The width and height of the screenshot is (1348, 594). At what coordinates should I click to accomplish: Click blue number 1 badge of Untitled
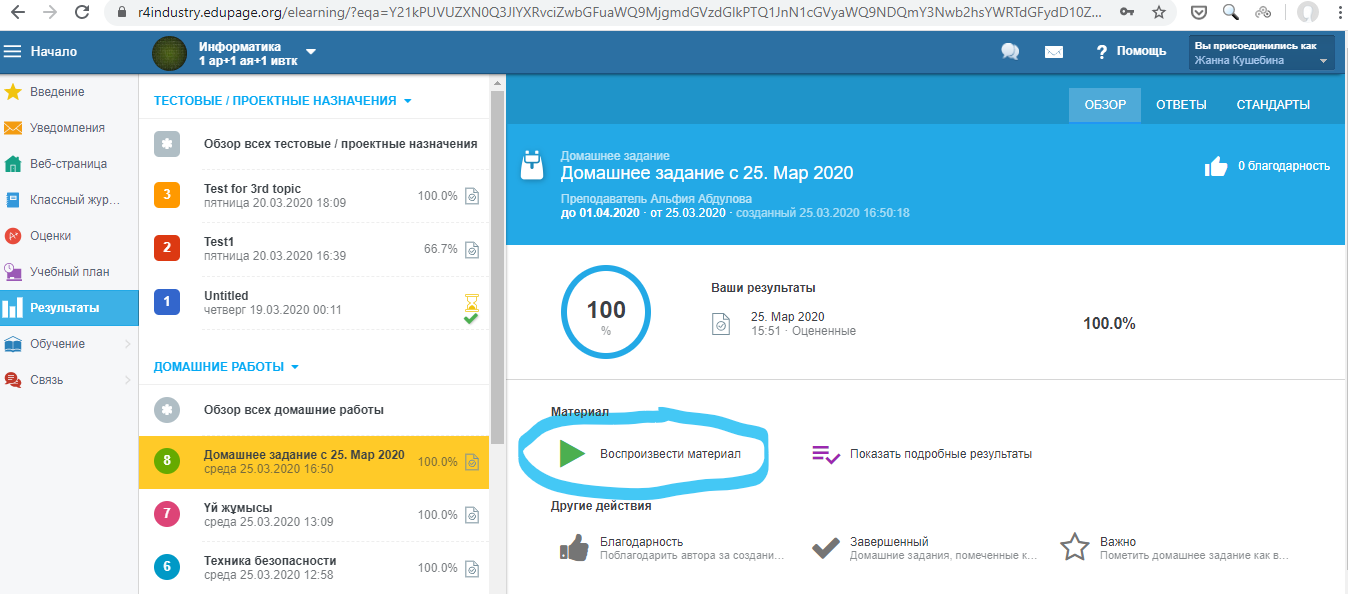point(167,301)
